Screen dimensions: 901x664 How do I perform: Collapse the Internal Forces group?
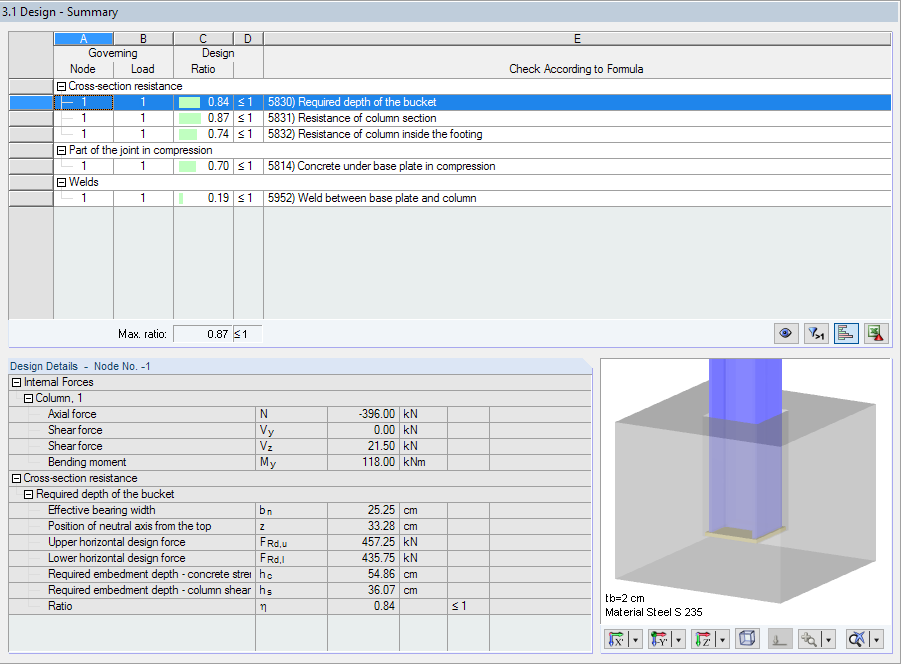[16, 382]
